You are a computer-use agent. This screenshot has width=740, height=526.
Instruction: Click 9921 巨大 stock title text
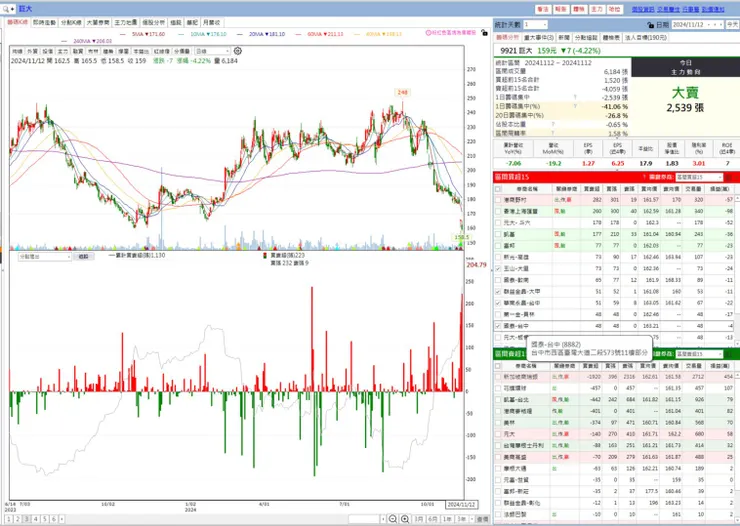516,50
